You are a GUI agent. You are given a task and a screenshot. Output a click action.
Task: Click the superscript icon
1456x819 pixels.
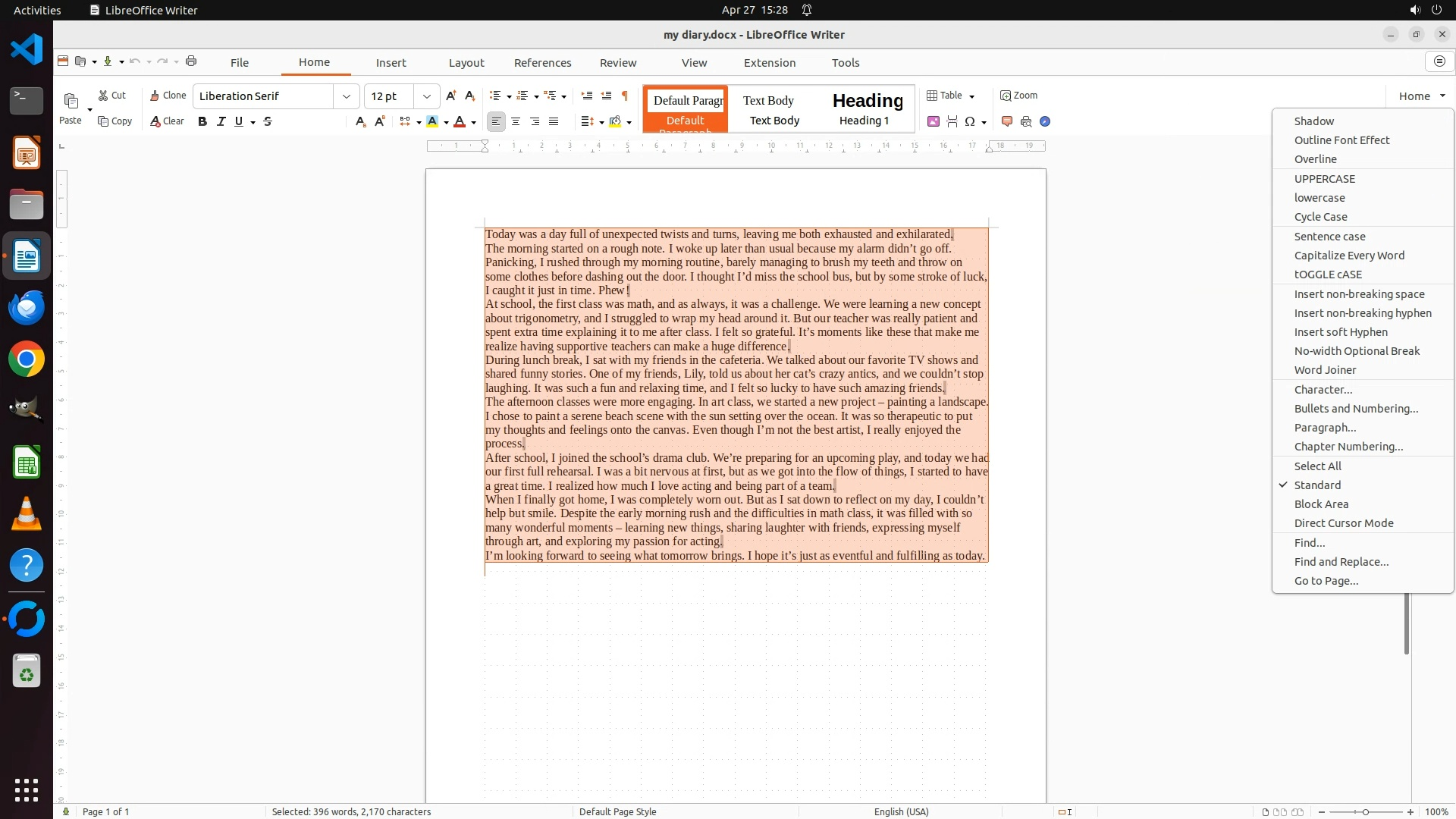click(x=380, y=121)
